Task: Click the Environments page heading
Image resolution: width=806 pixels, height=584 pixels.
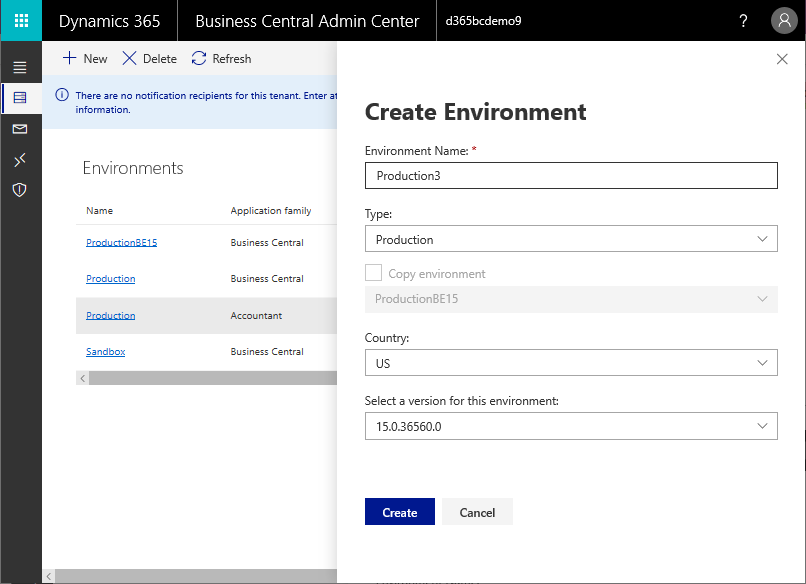Action: [133, 168]
